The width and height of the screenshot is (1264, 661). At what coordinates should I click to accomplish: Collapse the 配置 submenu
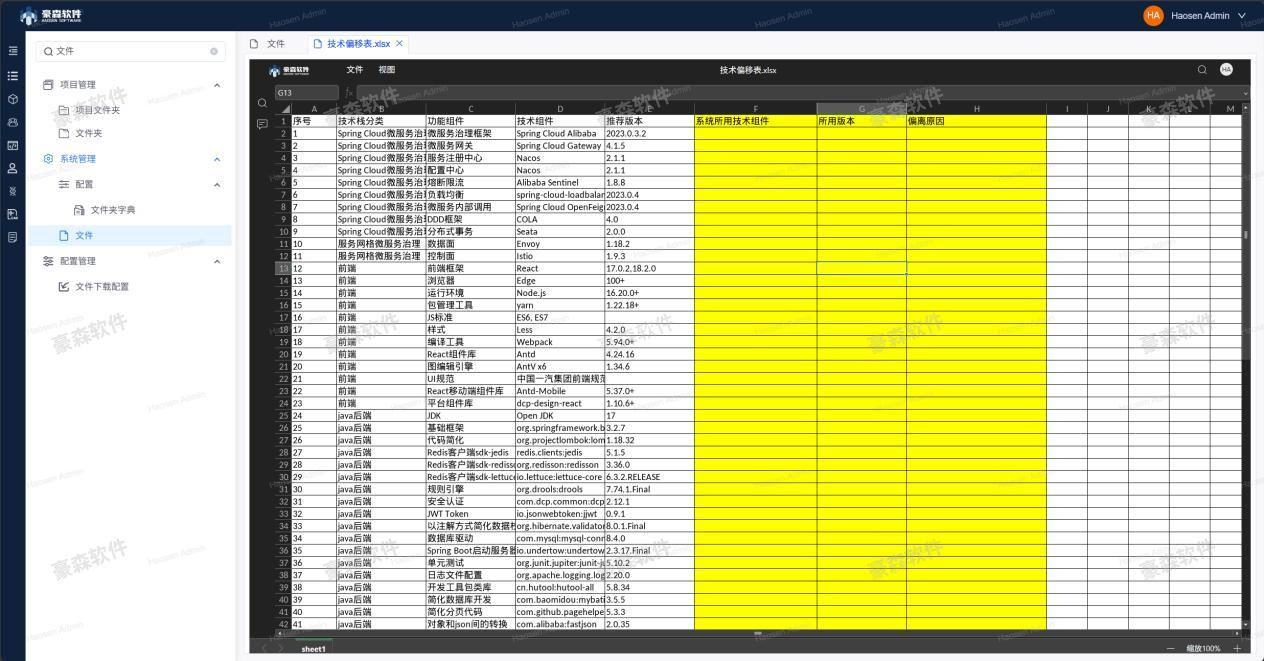[217, 185]
